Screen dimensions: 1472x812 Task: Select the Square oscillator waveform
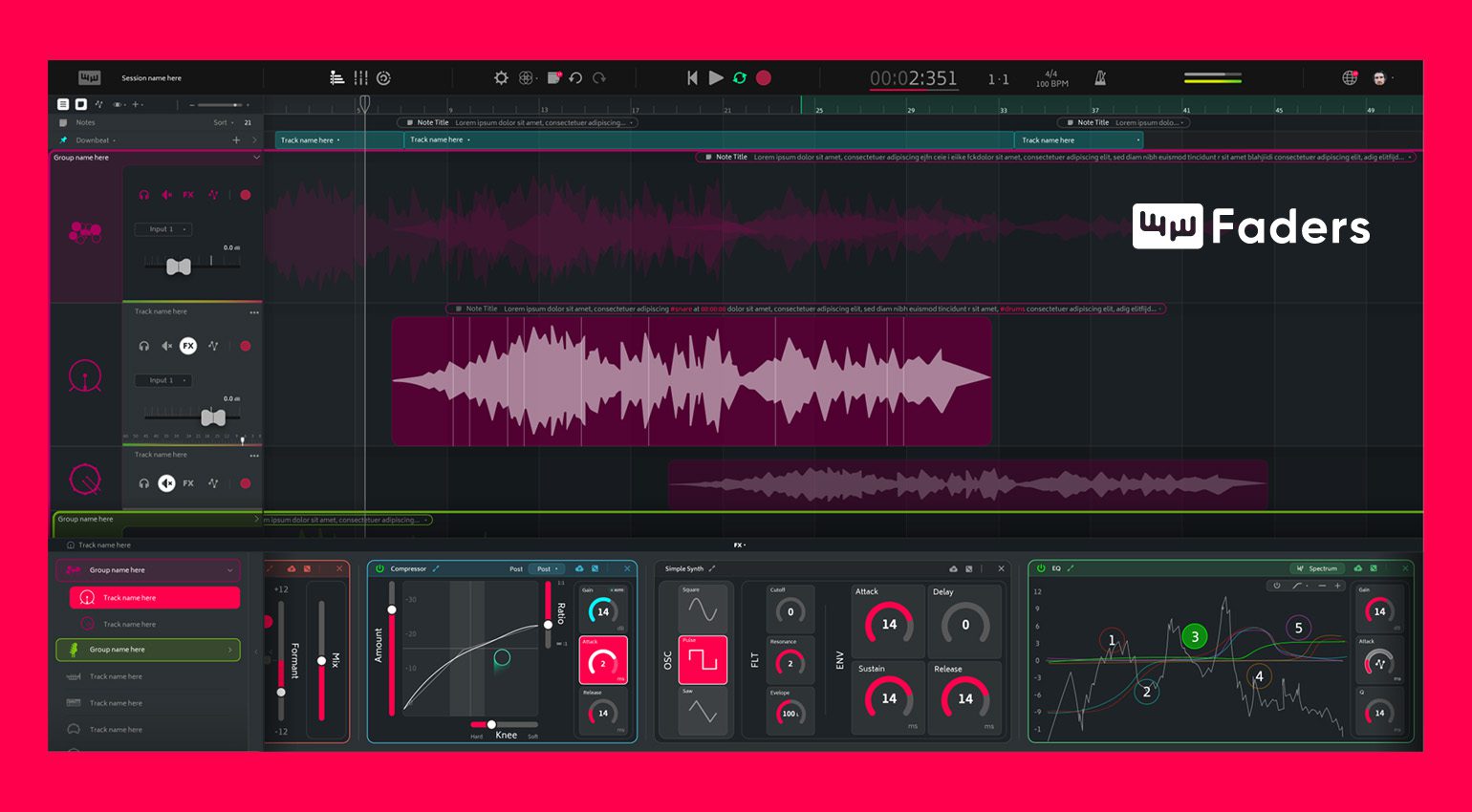click(x=703, y=609)
